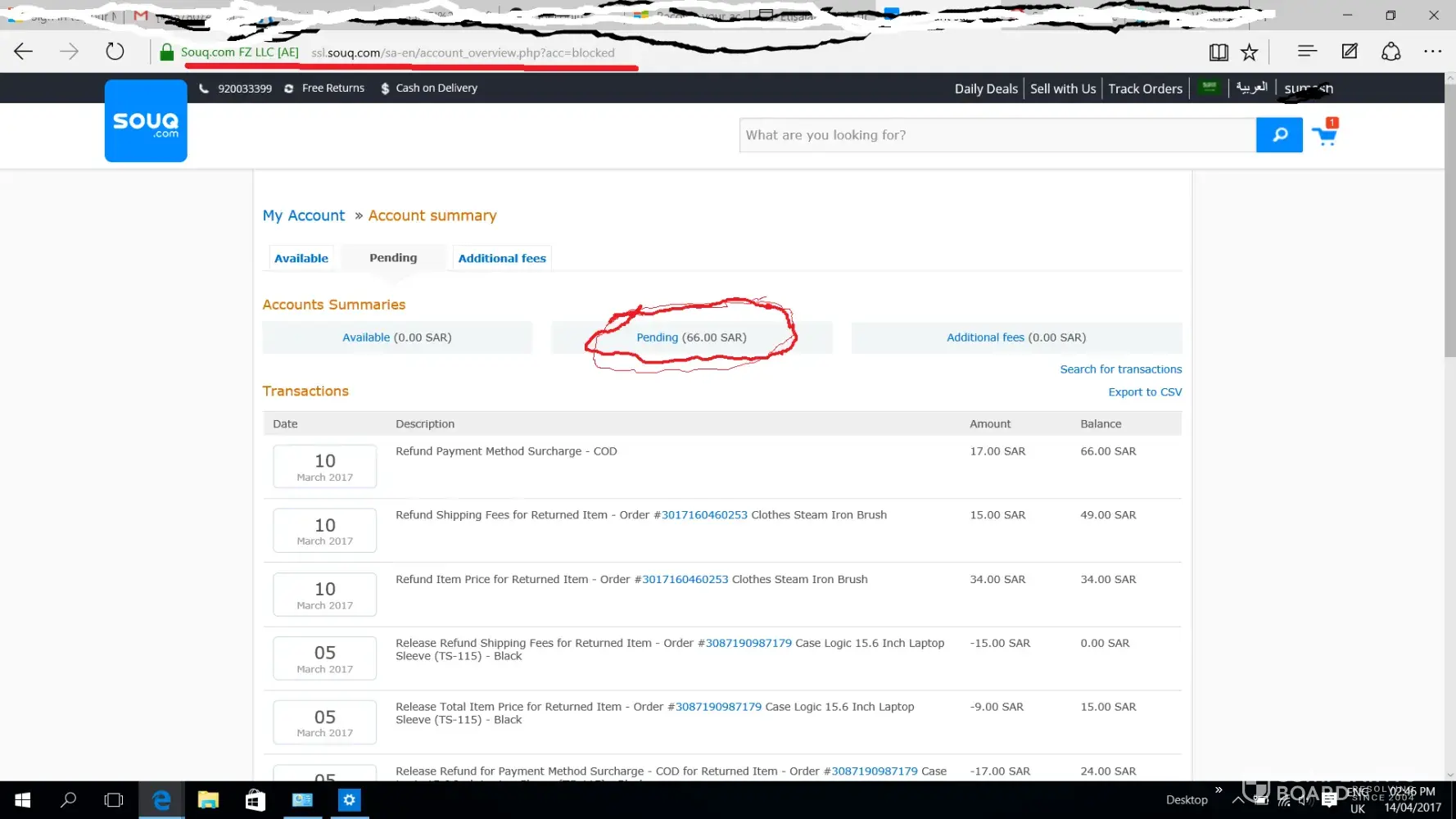
Task: Switch to the Additional fees tab
Action: (x=502, y=258)
